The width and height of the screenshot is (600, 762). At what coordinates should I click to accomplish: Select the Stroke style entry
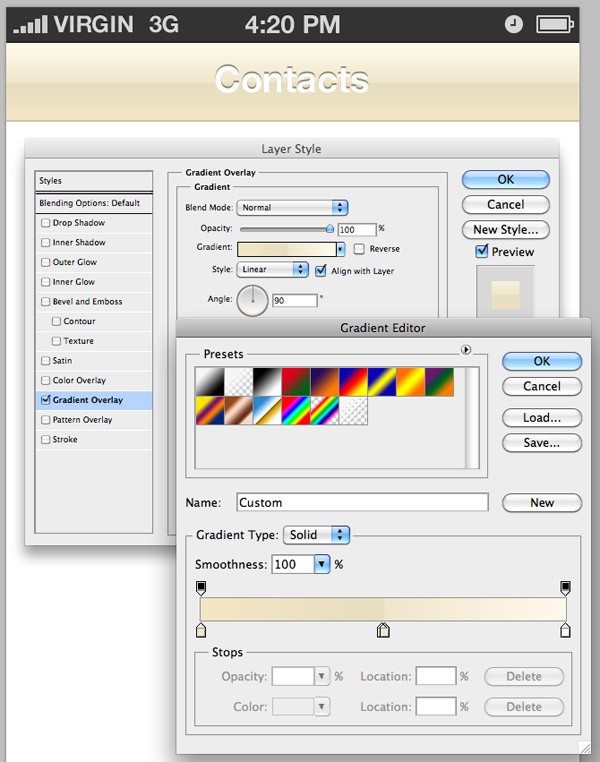[94, 439]
